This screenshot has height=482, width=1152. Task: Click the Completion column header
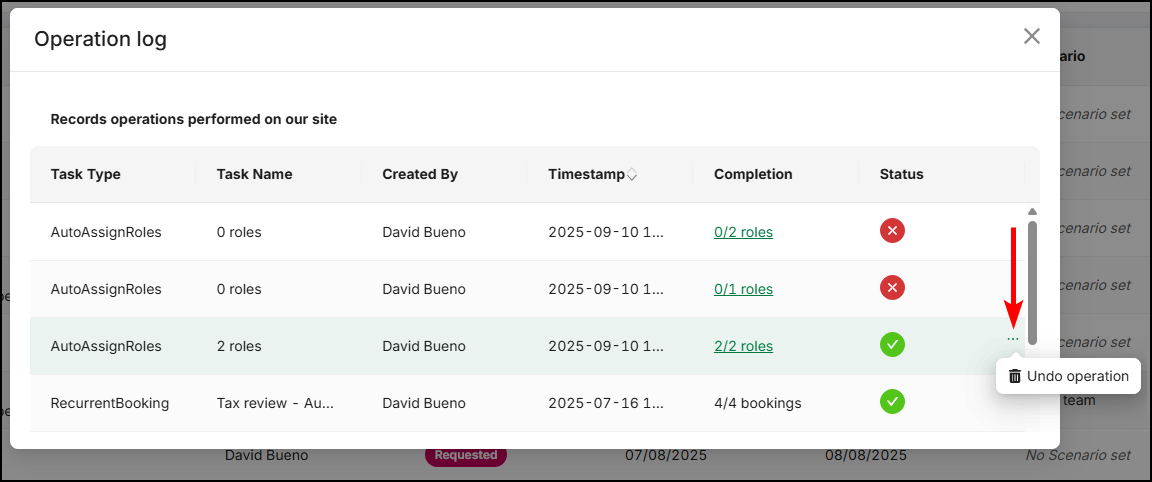(753, 175)
